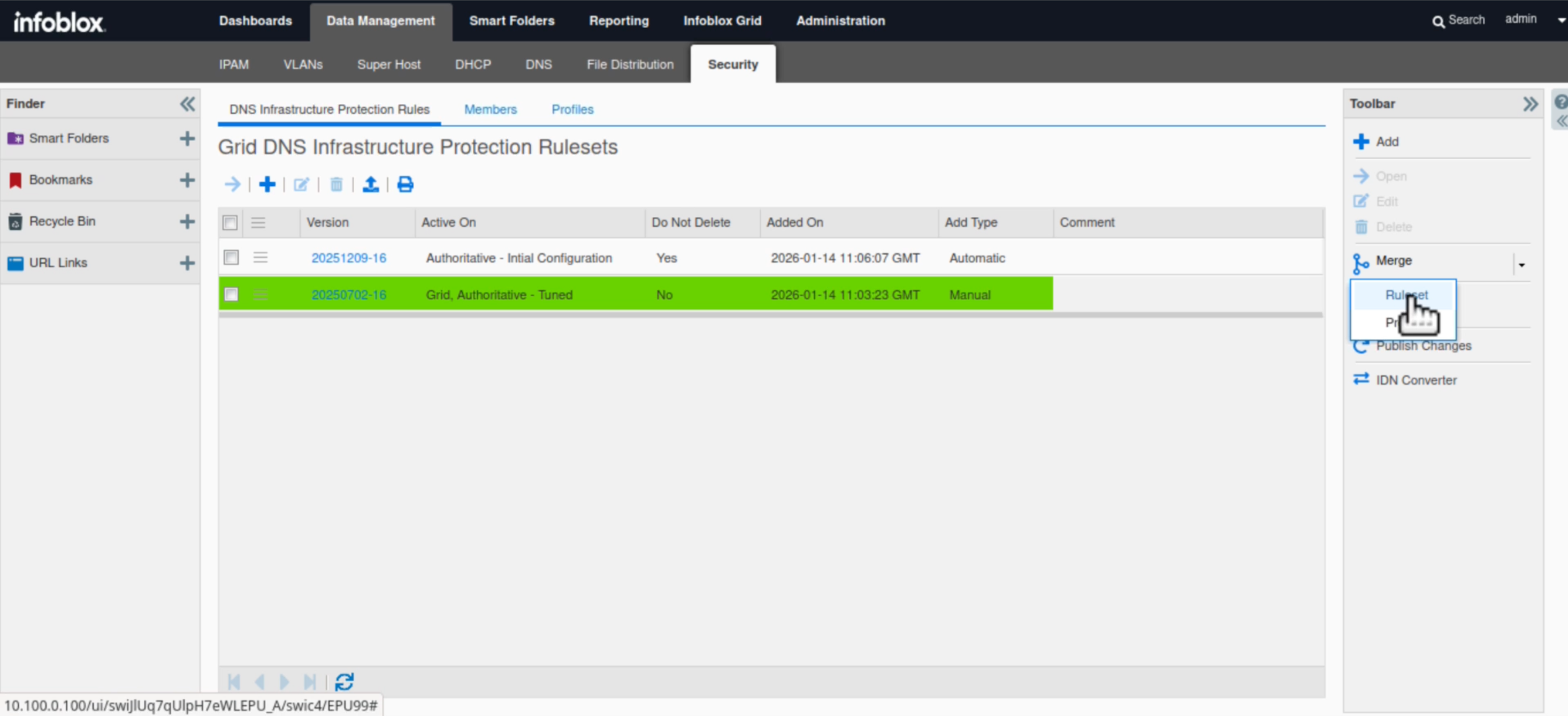Click the IDN Converter arrows icon

click(x=1361, y=379)
